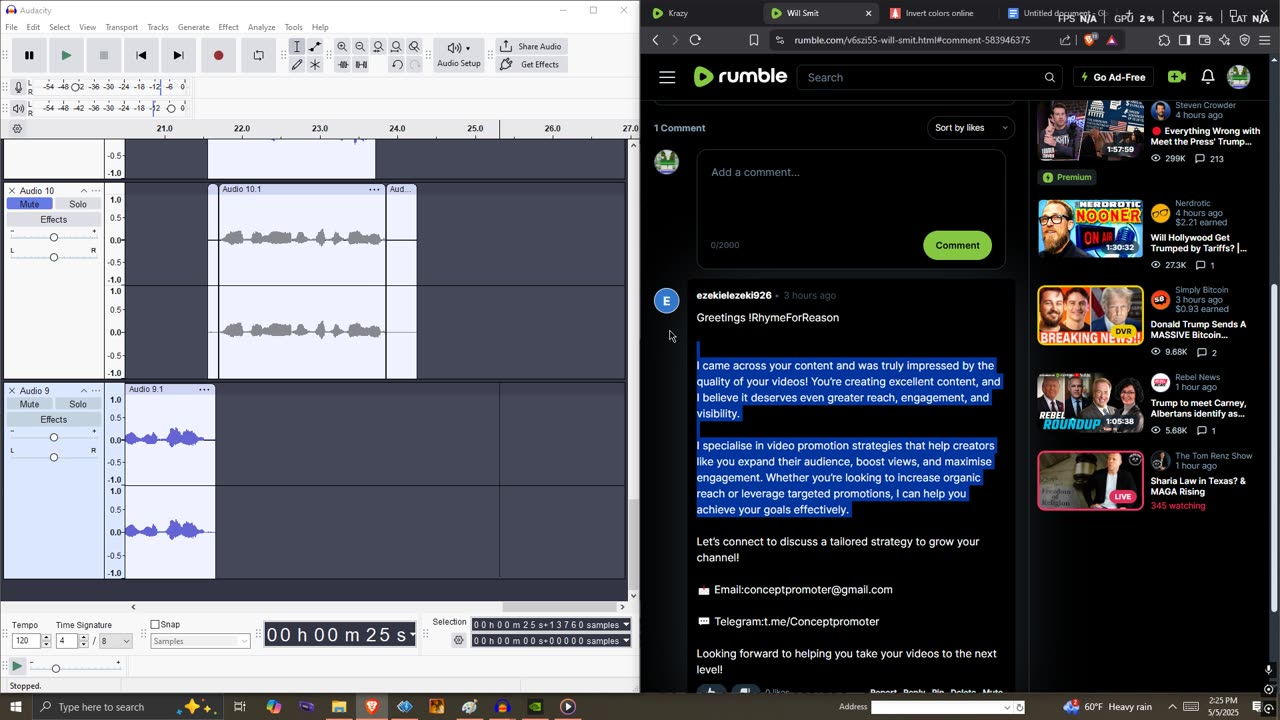Zoom out on the Audacity timeline
Viewport: 1280px width, 720px height.
pos(360,47)
